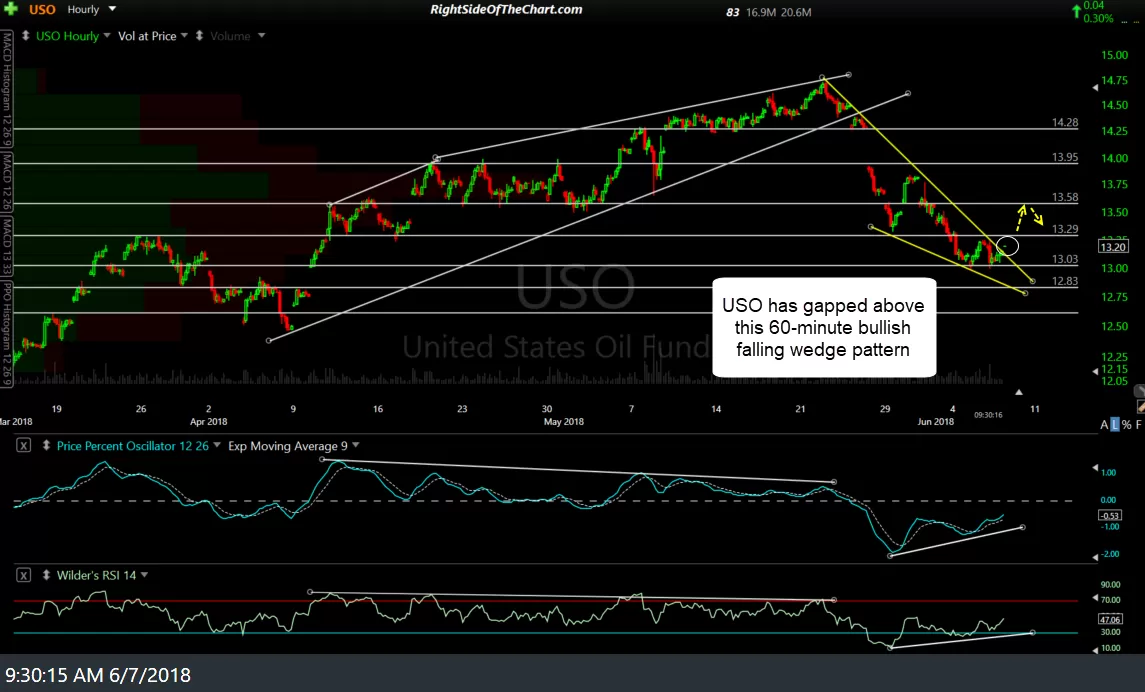Close the Wilder's RSI pane
The width and height of the screenshot is (1145, 692).
(23, 575)
